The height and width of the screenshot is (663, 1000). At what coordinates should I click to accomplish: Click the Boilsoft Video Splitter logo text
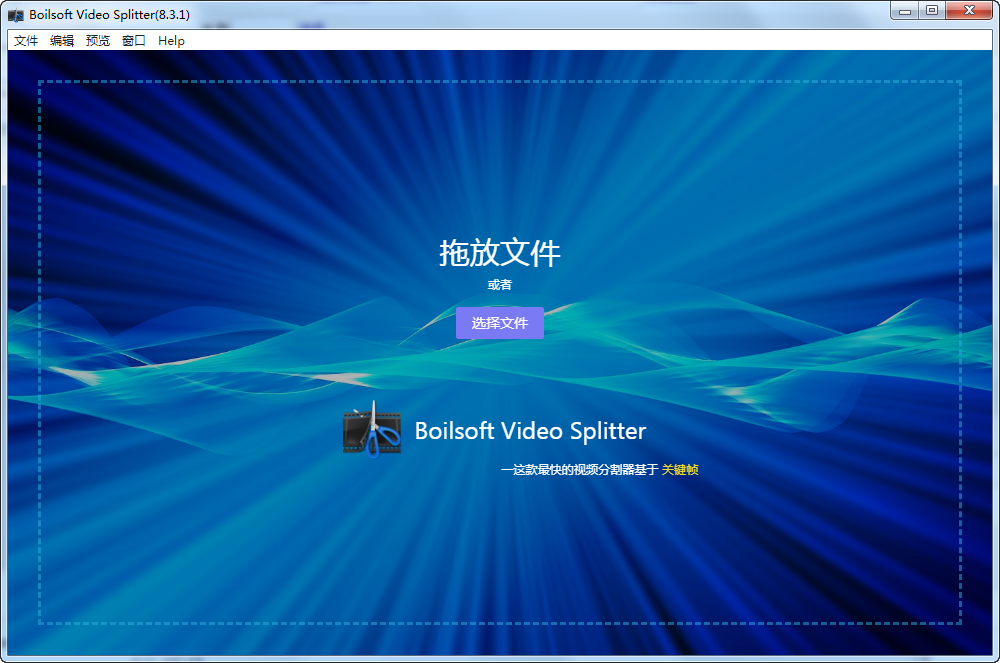pyautogui.click(x=531, y=431)
